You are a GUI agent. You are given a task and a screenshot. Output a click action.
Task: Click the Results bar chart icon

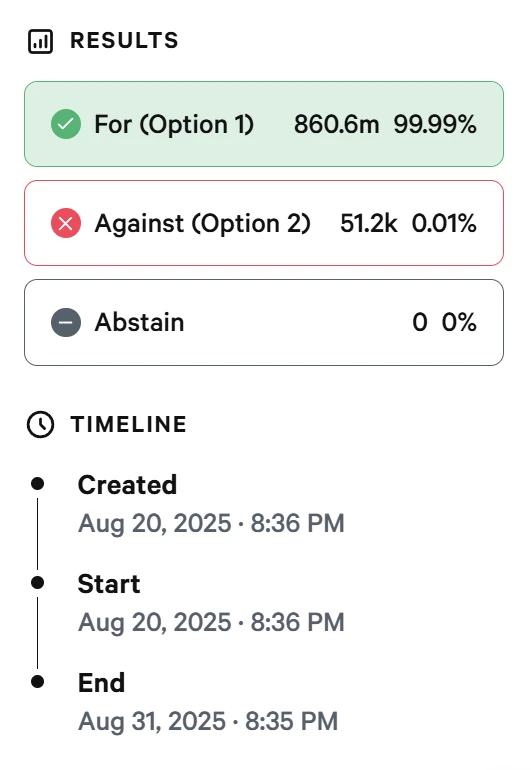tap(40, 41)
